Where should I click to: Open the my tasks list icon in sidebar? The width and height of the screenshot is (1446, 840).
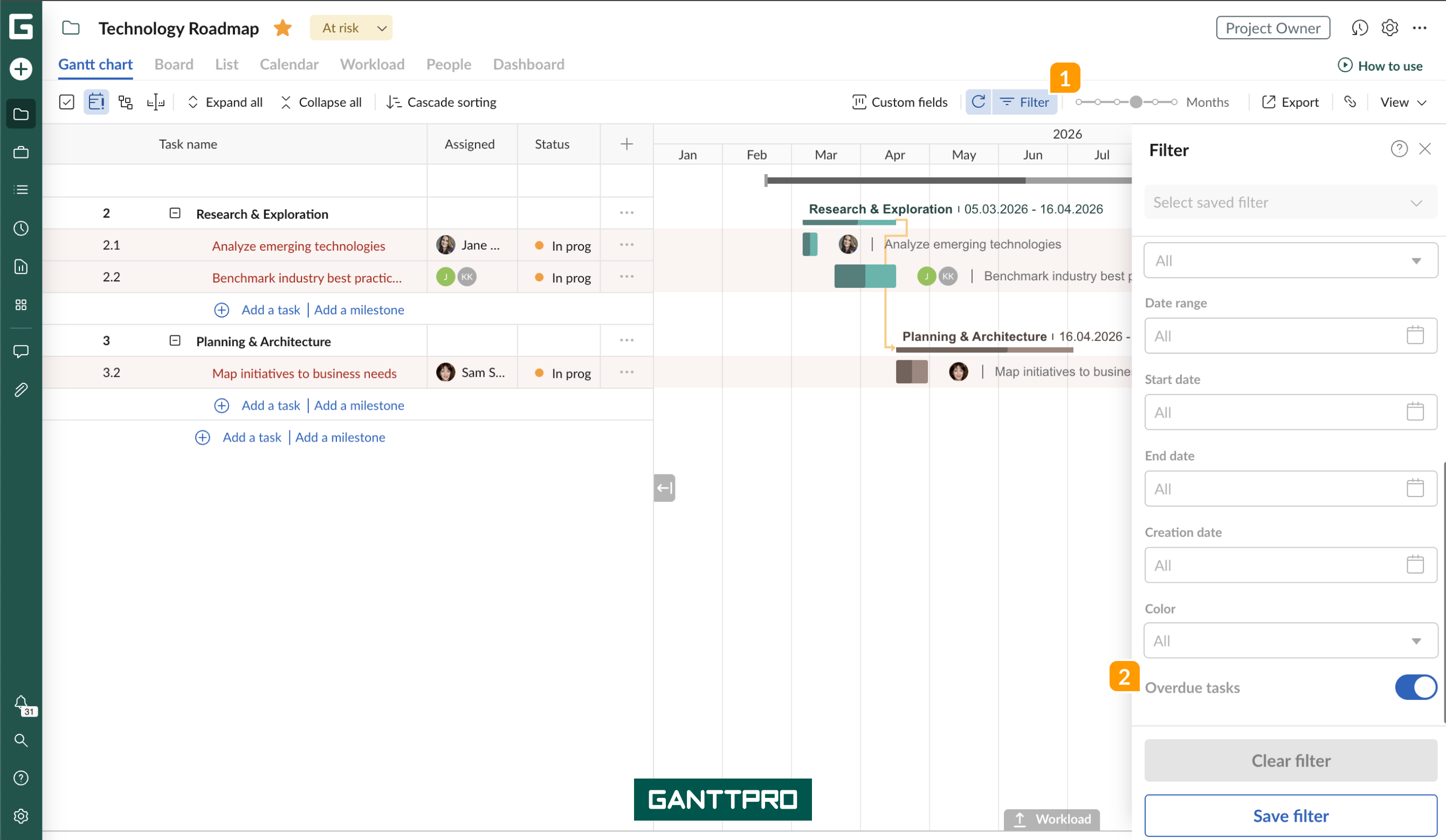pyautogui.click(x=20, y=190)
